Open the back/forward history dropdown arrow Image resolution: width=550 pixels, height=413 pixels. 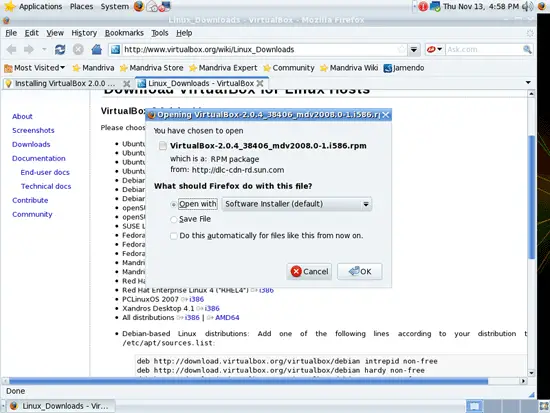click(x=44, y=49)
